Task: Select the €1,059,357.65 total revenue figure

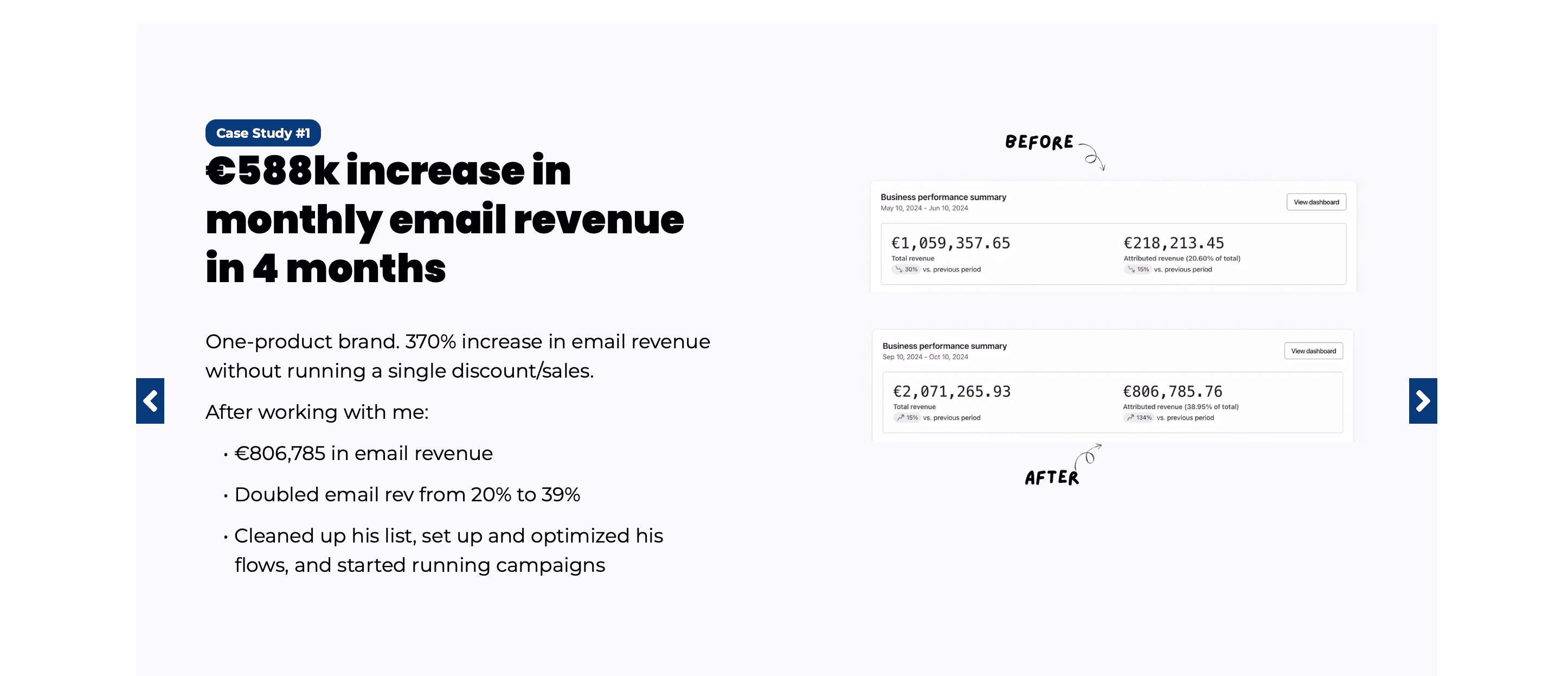Action: point(951,243)
